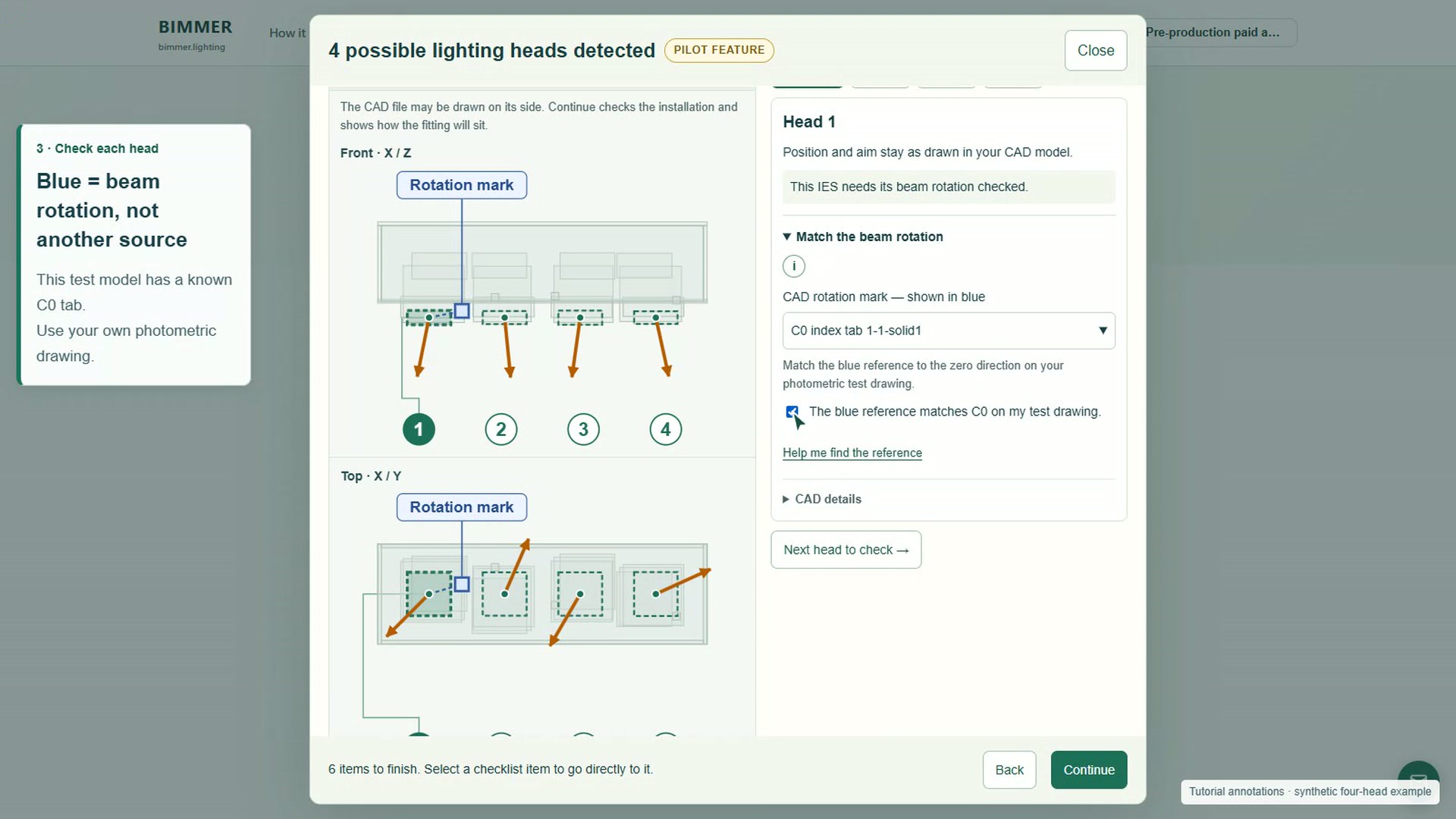The height and width of the screenshot is (819, 1456).
Task: Select head number 2 circle in Front view
Action: coord(500,429)
